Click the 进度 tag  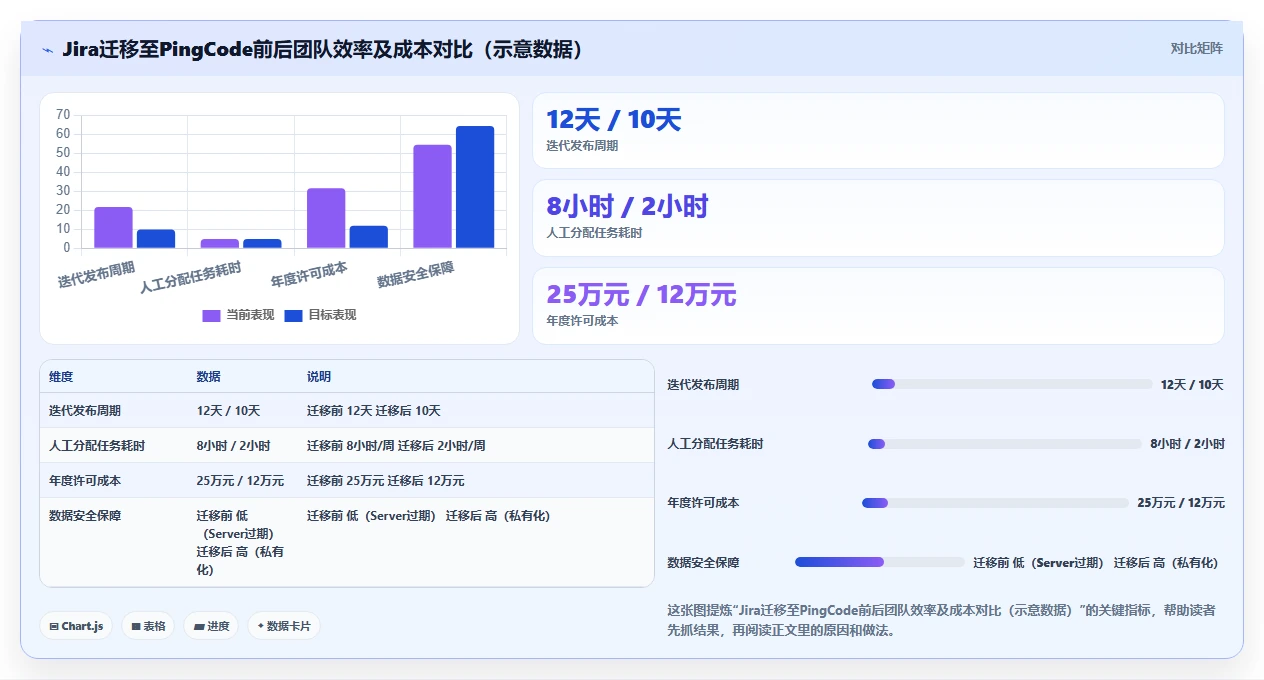click(x=211, y=626)
